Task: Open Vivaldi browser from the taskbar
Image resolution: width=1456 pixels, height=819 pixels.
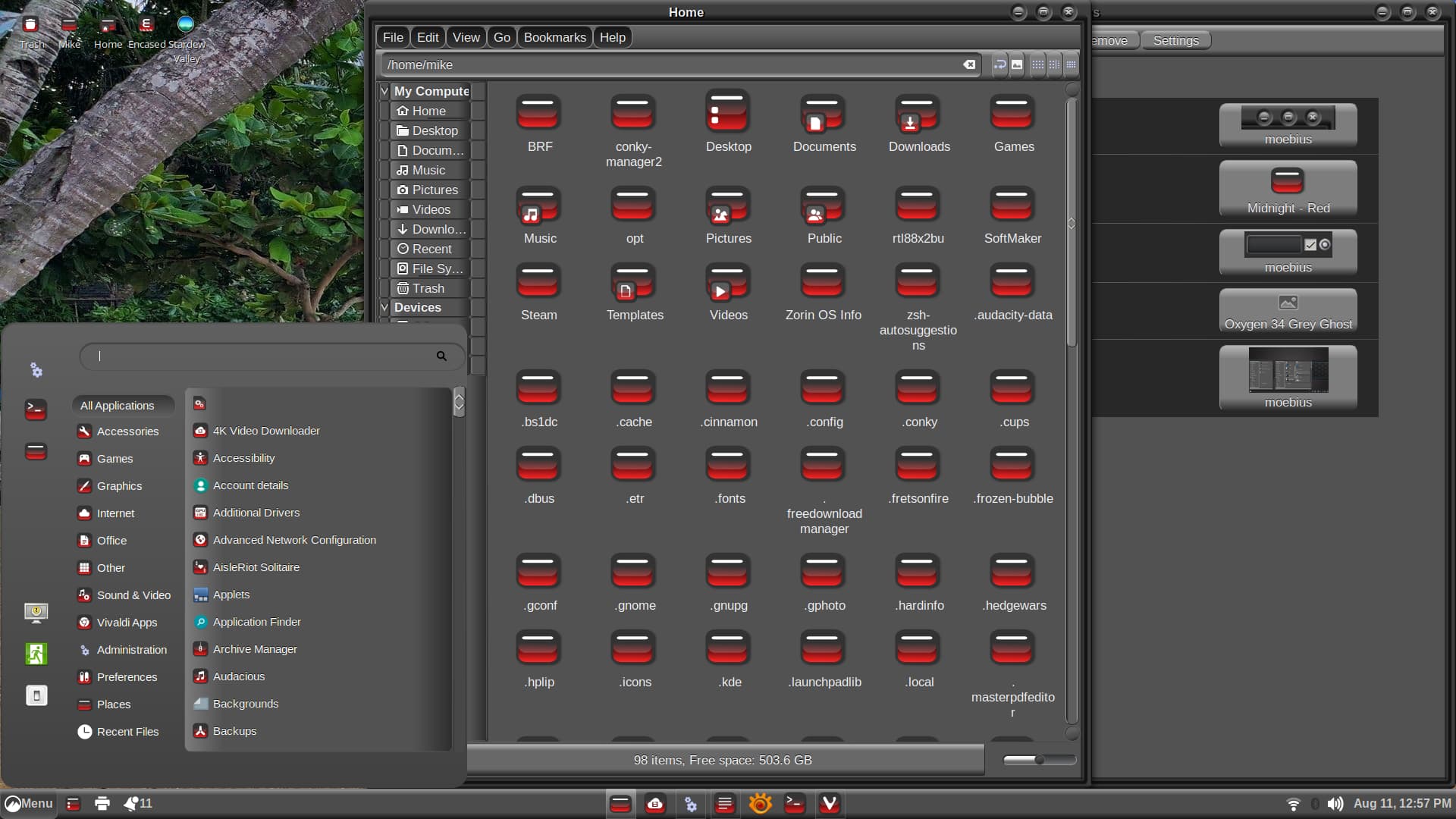Action: (x=829, y=803)
